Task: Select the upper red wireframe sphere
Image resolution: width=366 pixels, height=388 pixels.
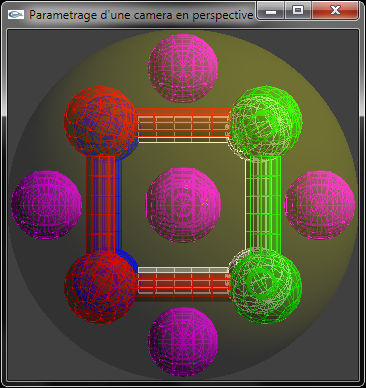Action: coord(101,122)
